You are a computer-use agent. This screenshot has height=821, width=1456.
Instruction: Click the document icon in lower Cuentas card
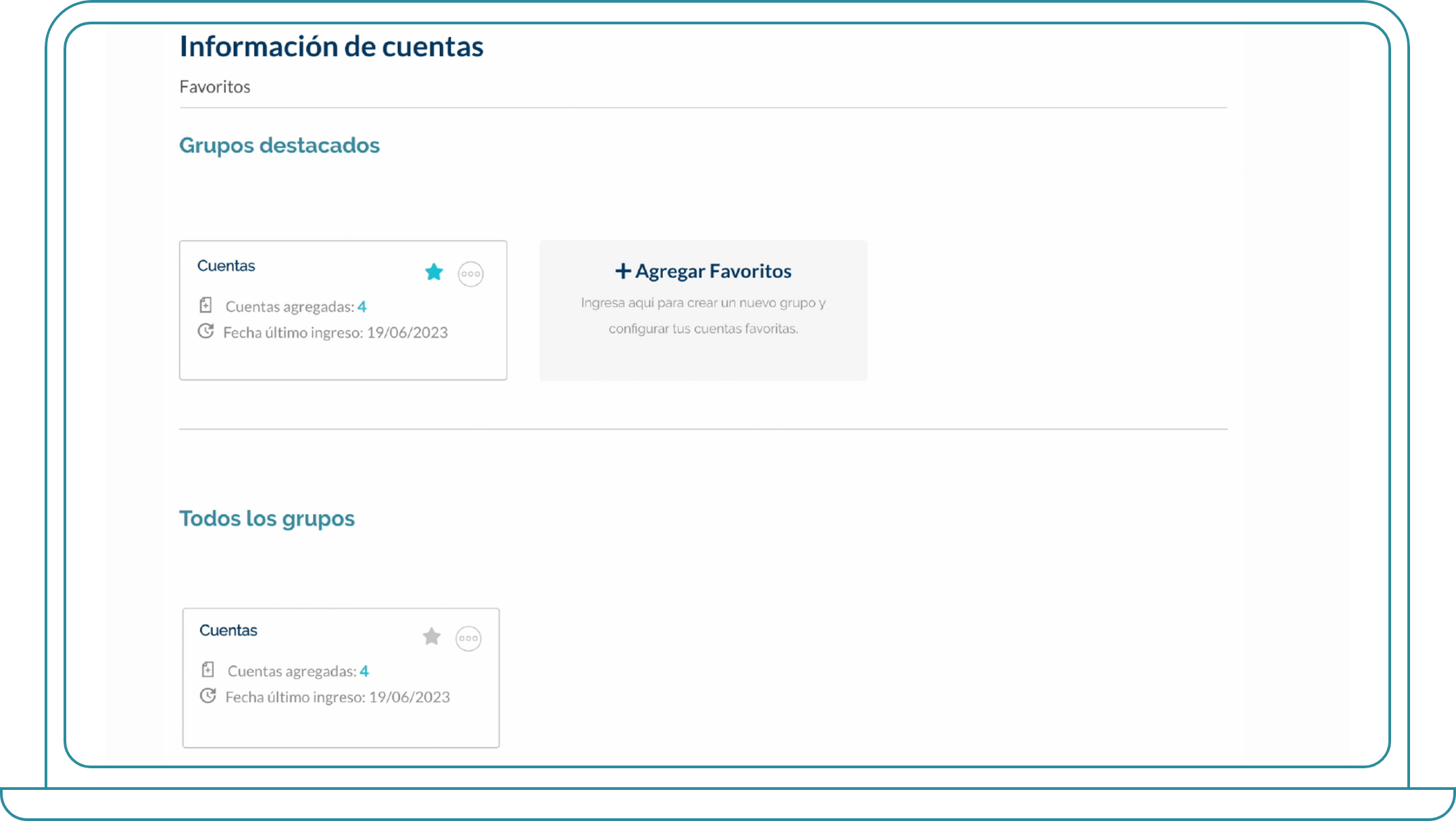[x=207, y=670]
